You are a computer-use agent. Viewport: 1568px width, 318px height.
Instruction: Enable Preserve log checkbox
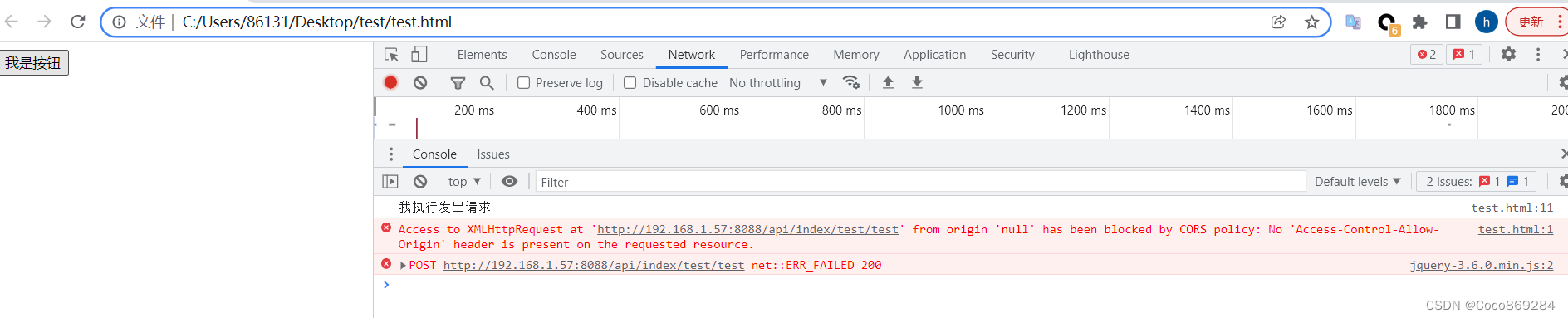coord(523,83)
